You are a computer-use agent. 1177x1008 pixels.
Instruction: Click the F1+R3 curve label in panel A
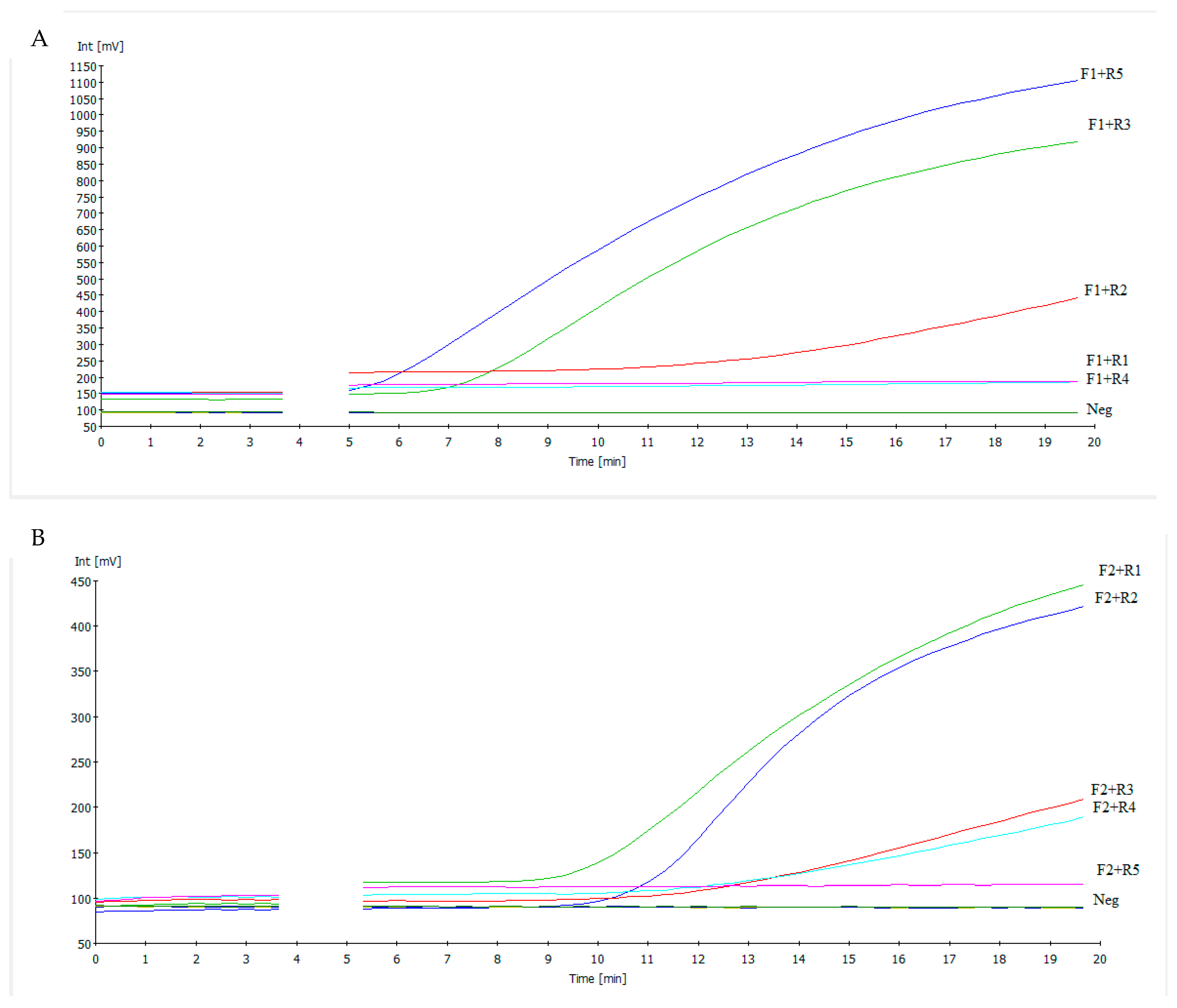pyautogui.click(x=1109, y=124)
